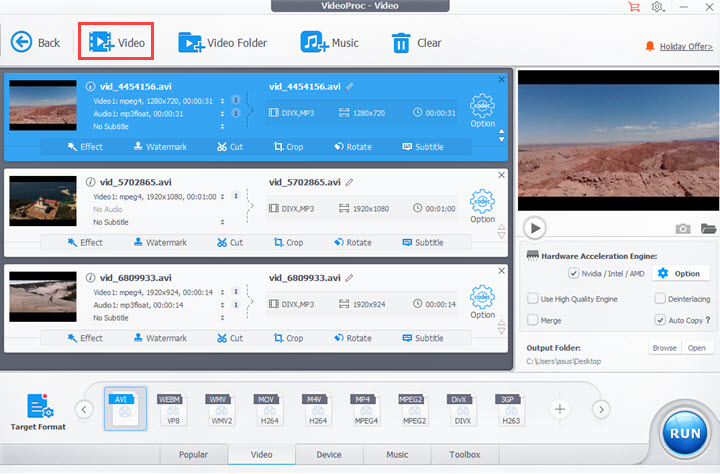Cut vid_4454156.avi

230,147
